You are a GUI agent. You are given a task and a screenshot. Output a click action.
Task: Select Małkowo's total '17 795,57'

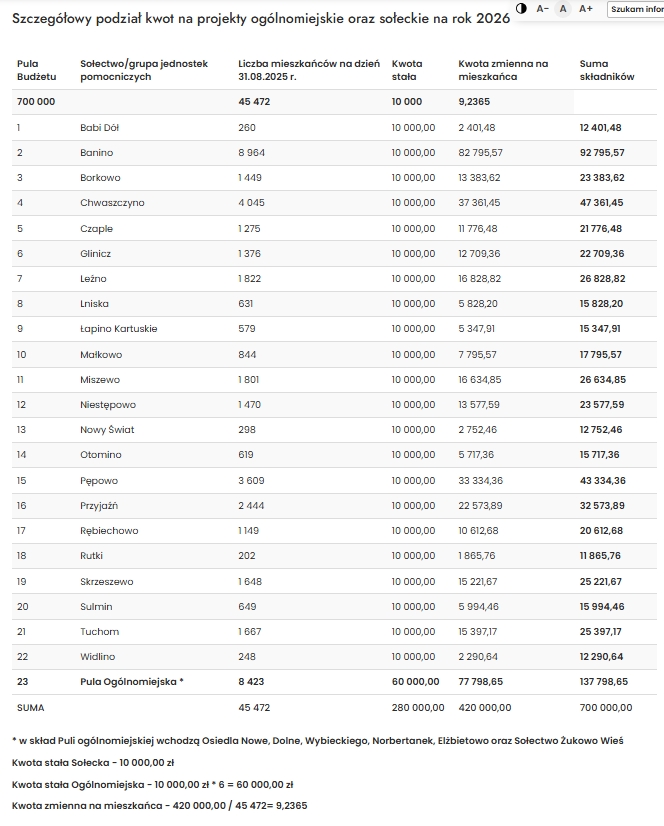[601, 355]
